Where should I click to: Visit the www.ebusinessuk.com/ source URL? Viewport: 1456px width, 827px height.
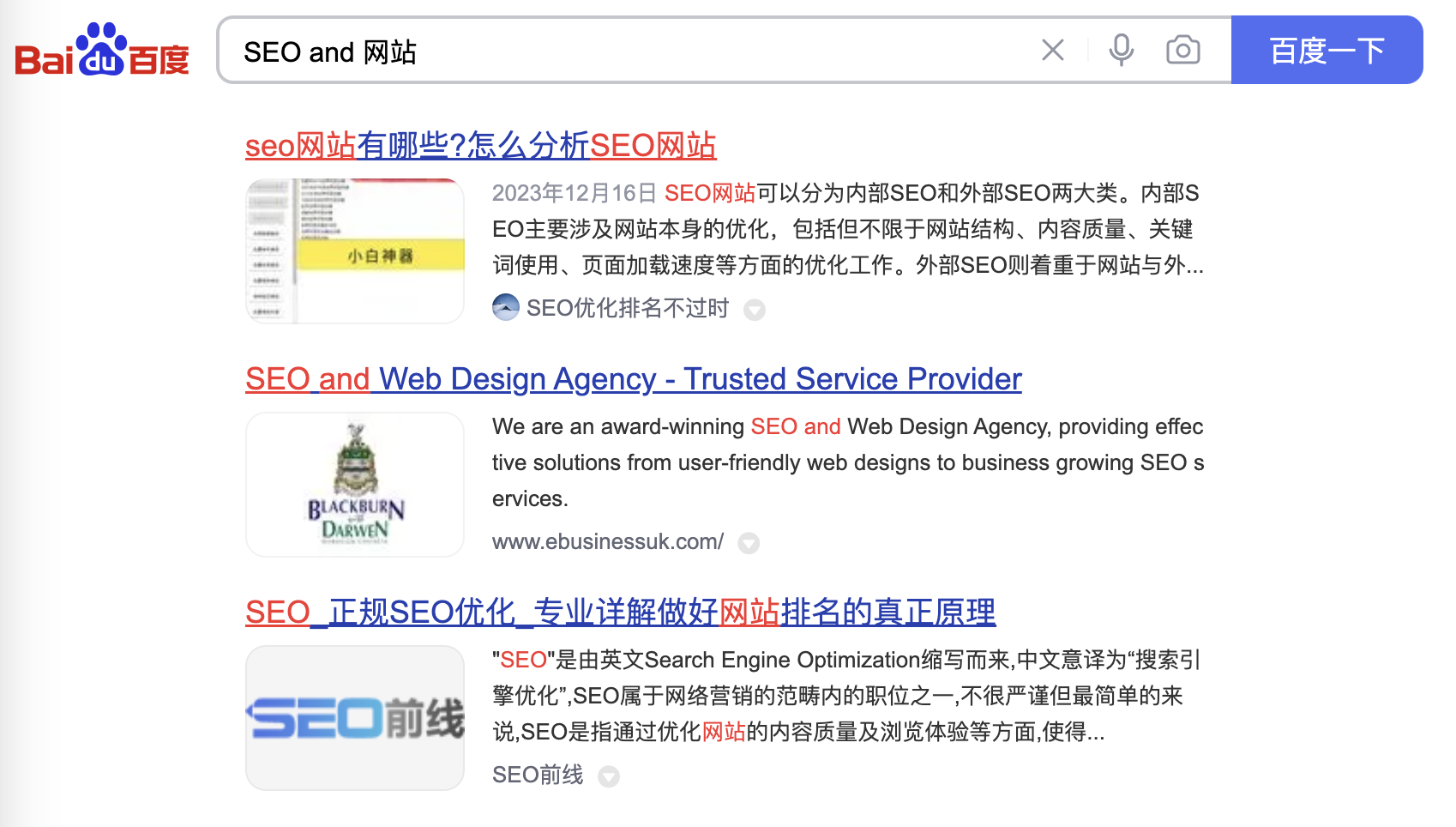[607, 542]
